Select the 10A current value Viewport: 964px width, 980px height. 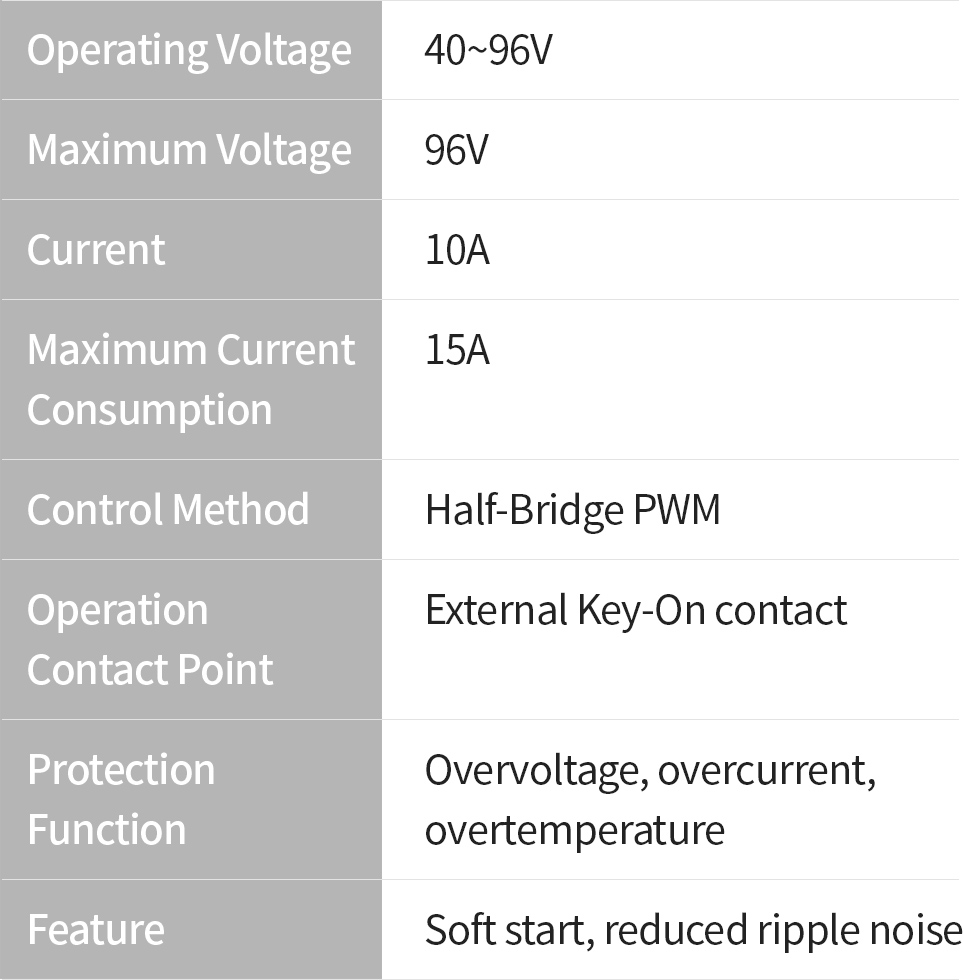(457, 250)
